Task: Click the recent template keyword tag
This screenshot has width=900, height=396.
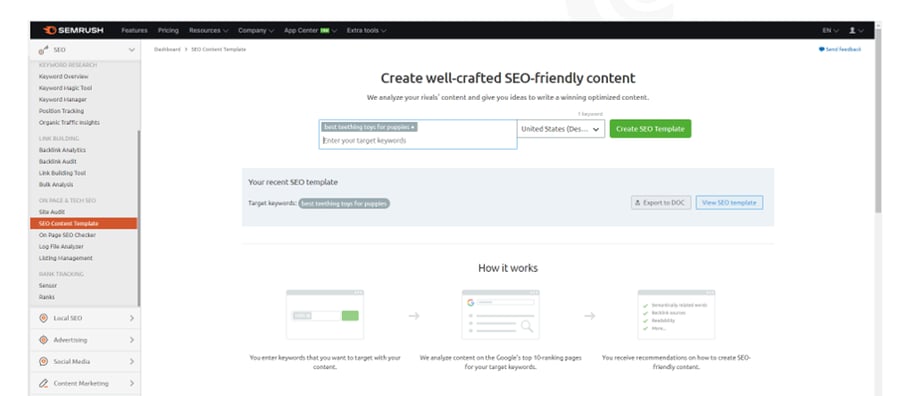Action: pyautogui.click(x=344, y=203)
